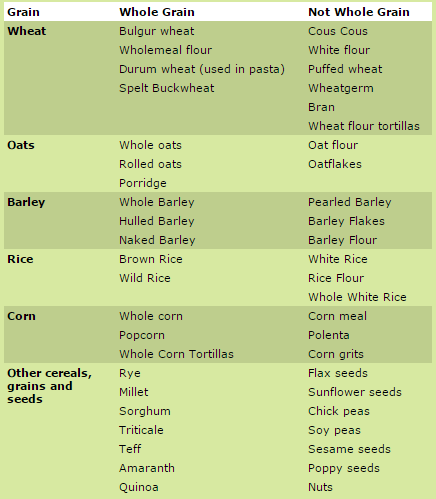436x499 pixels.
Task: Select the Corn row label
Action: (21, 316)
